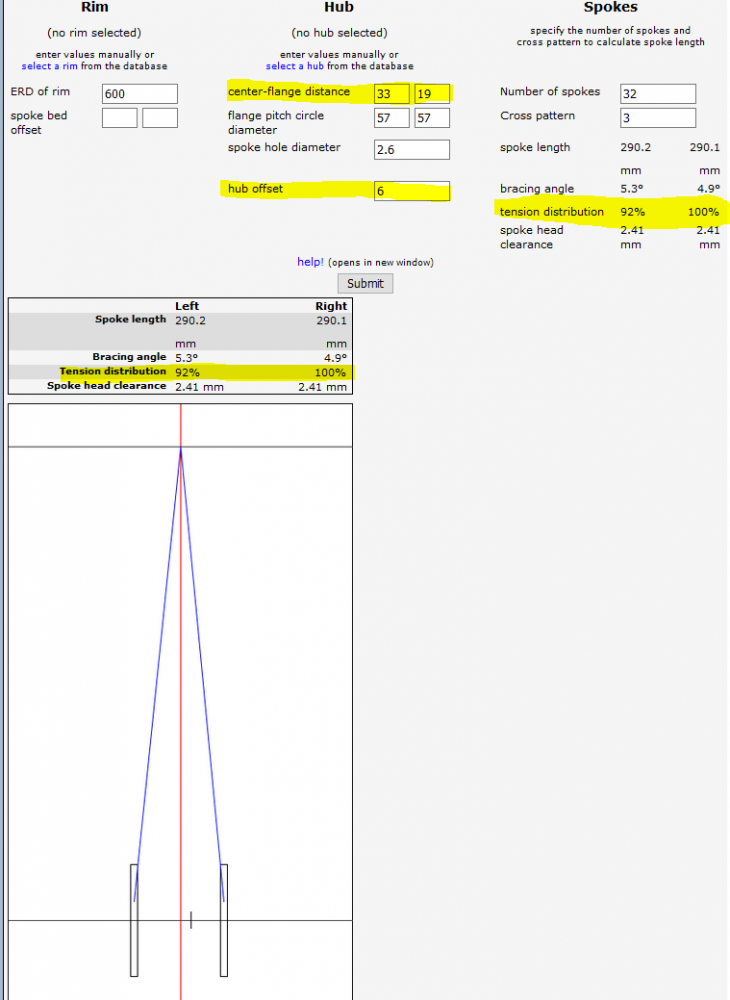Click left center-flange distance field showing 33
730x1000 pixels.
click(391, 94)
